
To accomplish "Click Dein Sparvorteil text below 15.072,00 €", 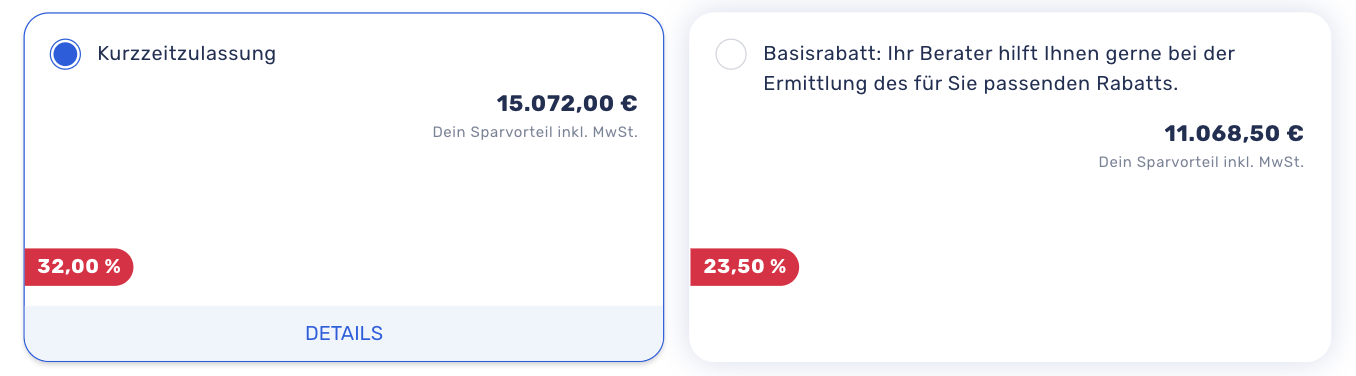I will point(535,132).
